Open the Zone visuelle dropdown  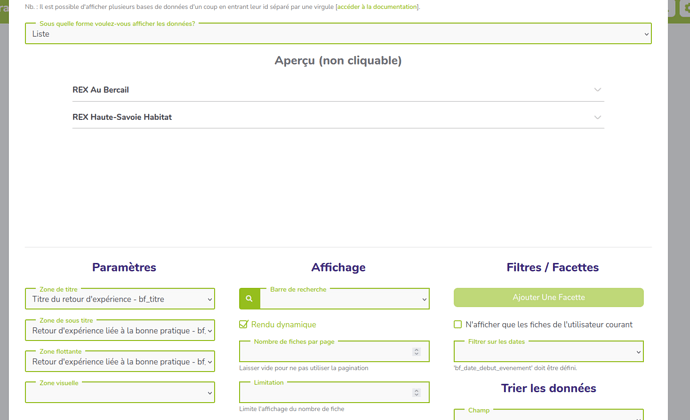click(x=120, y=393)
